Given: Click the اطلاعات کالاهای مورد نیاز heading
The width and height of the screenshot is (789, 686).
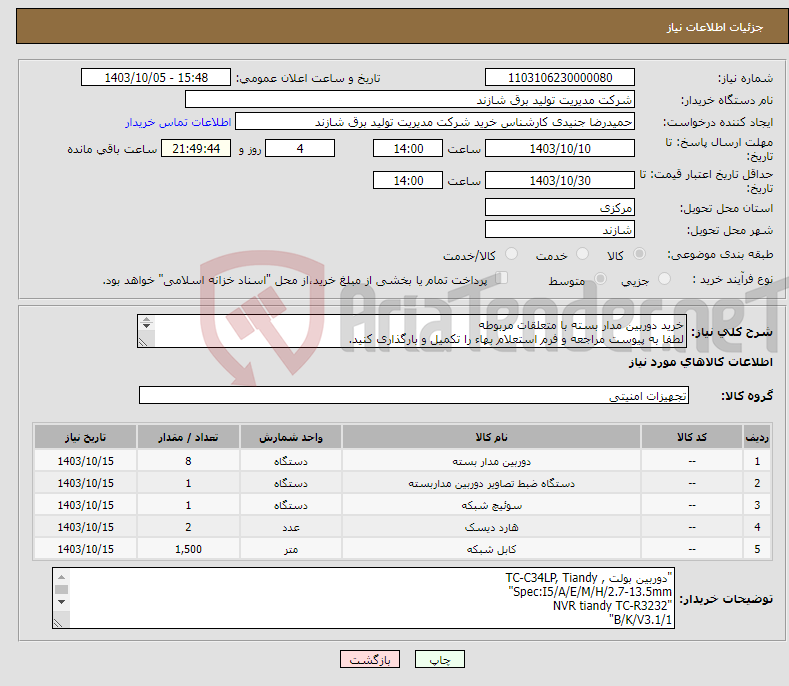Looking at the screenshot, I should [700, 362].
